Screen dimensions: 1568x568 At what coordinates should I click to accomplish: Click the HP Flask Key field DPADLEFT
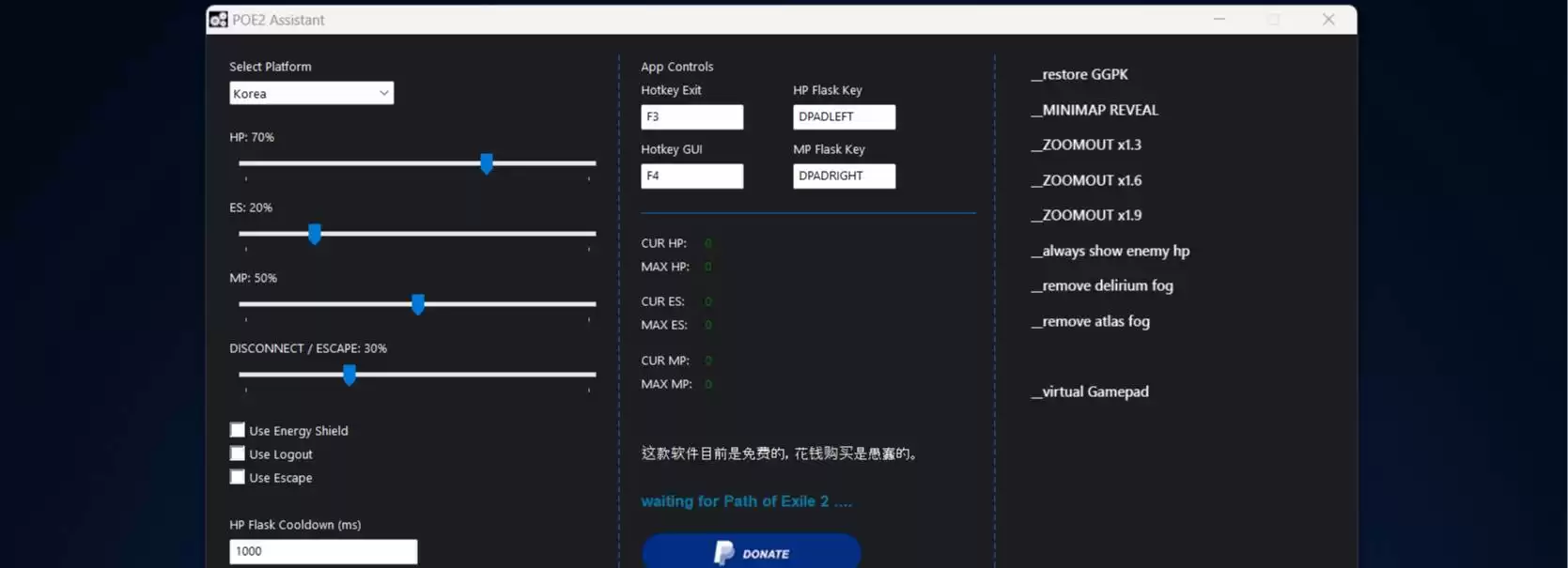pos(845,116)
